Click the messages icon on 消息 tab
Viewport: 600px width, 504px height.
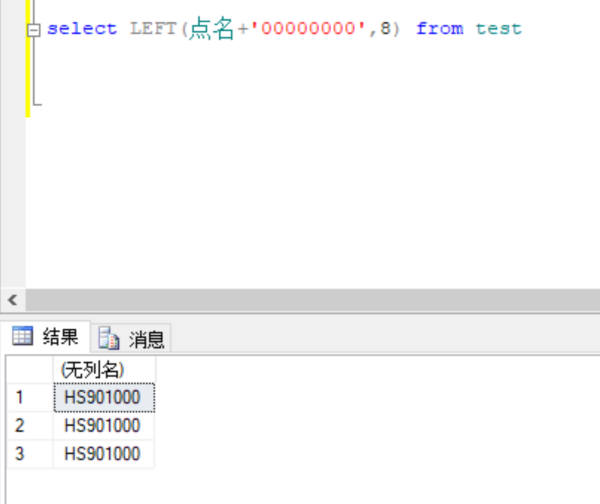(109, 338)
